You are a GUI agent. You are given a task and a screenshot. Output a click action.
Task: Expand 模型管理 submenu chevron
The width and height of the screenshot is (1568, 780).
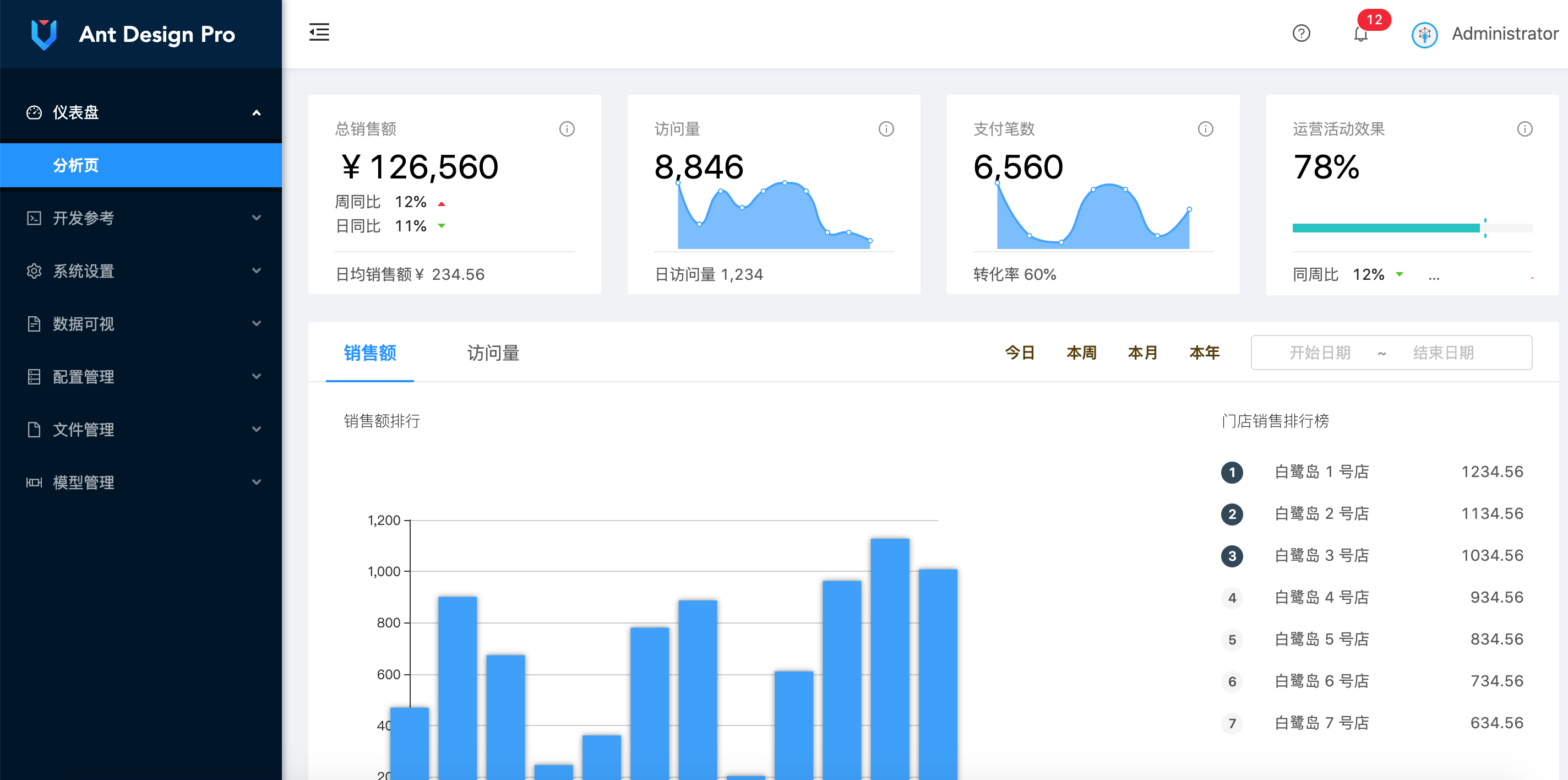pos(256,483)
